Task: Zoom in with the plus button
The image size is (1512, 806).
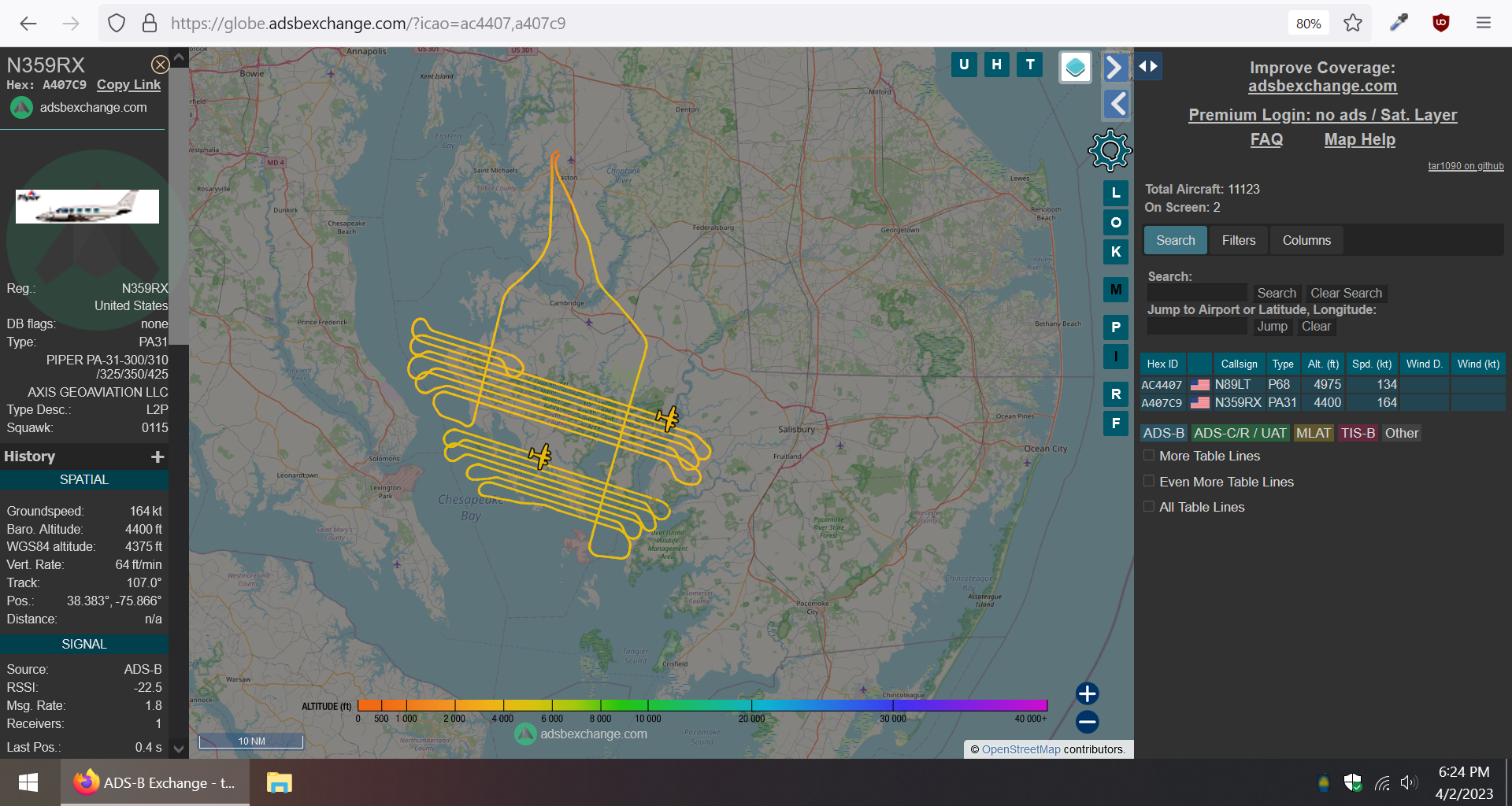Action: (1088, 693)
